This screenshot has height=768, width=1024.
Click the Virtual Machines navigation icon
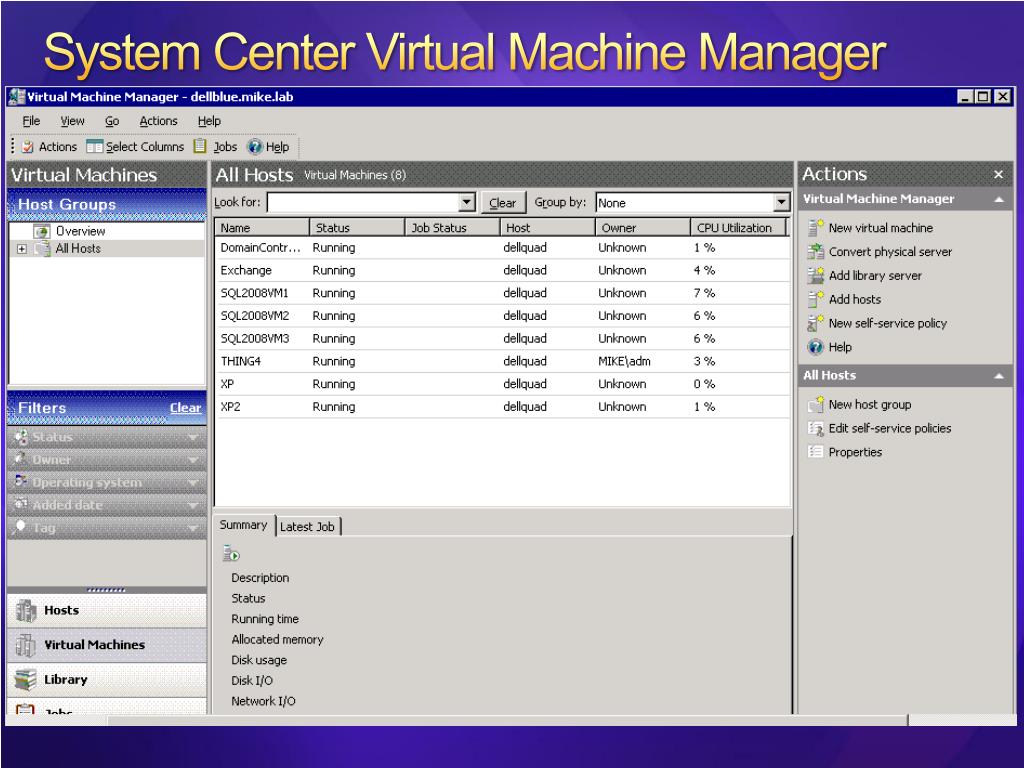(26, 645)
